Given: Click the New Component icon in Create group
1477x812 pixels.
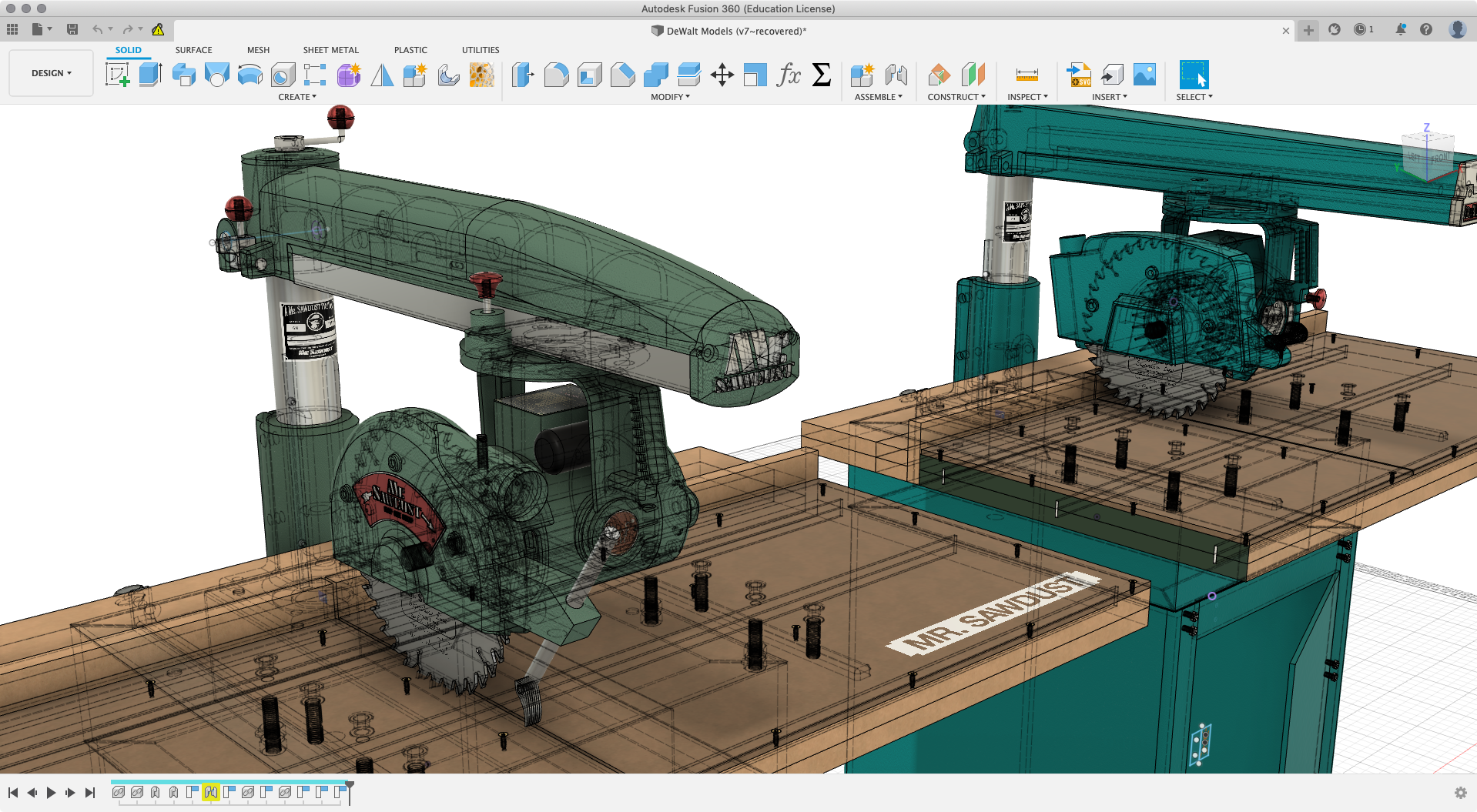Looking at the screenshot, I should point(415,75).
